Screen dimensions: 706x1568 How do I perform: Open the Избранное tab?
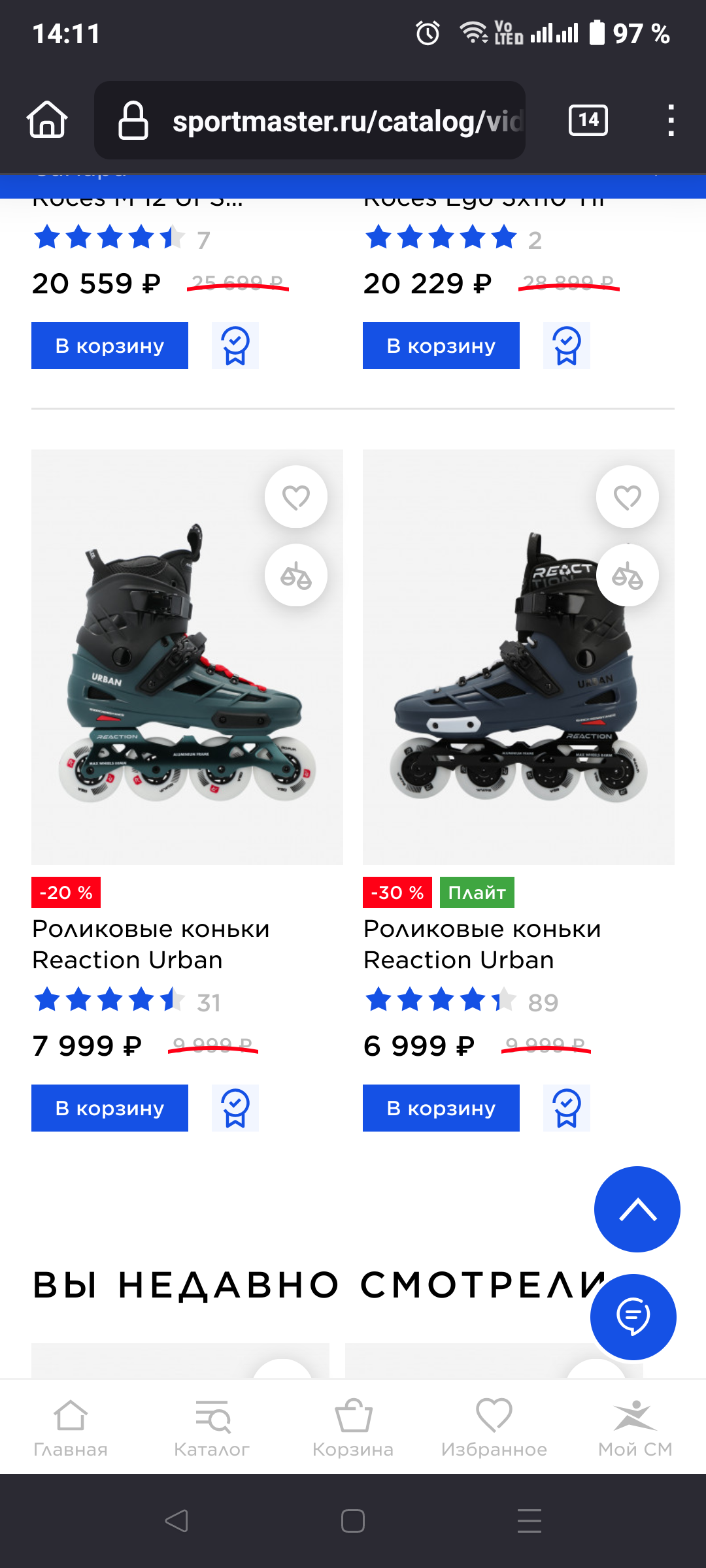pos(494,1428)
